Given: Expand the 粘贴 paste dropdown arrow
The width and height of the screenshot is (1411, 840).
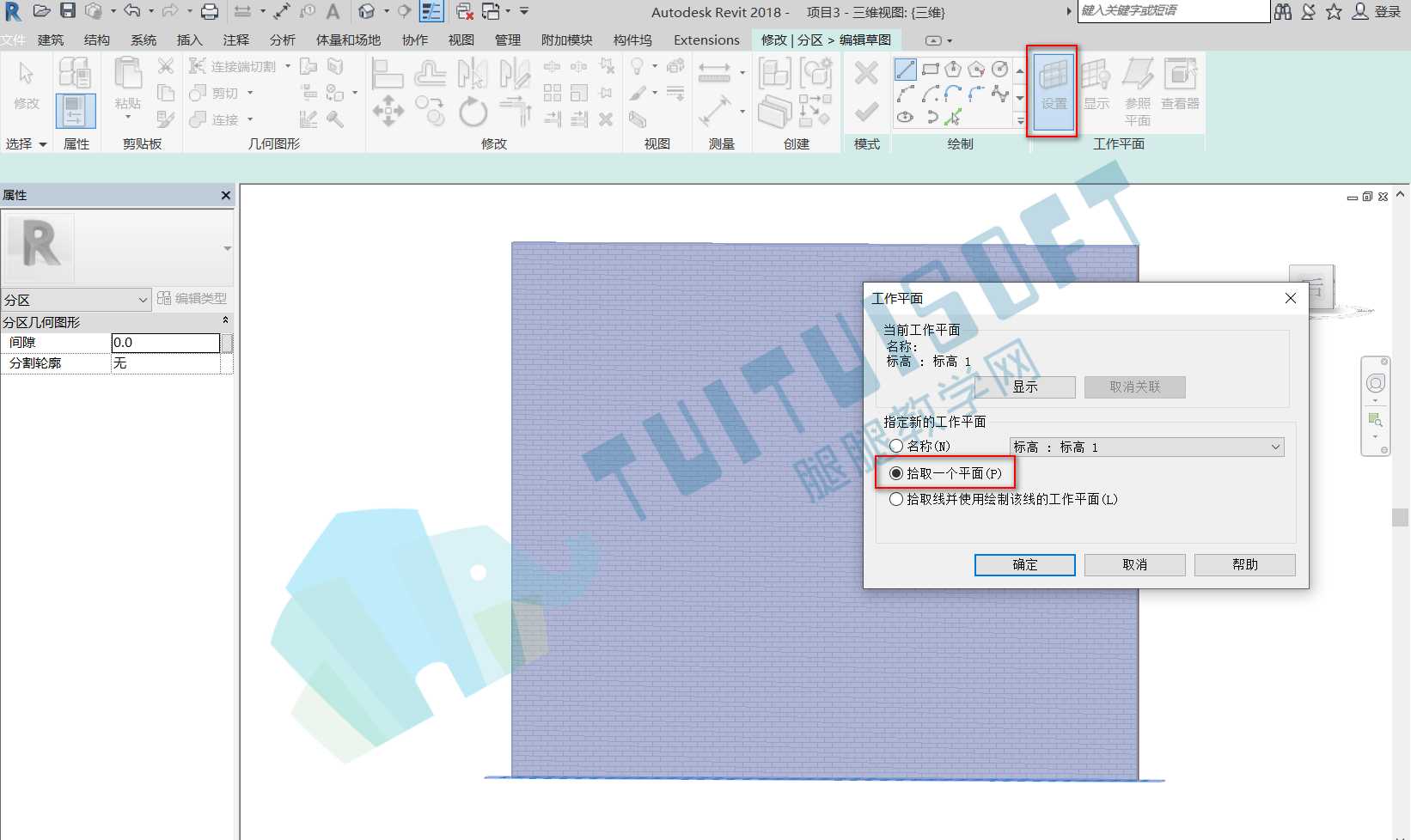Looking at the screenshot, I should (128, 118).
